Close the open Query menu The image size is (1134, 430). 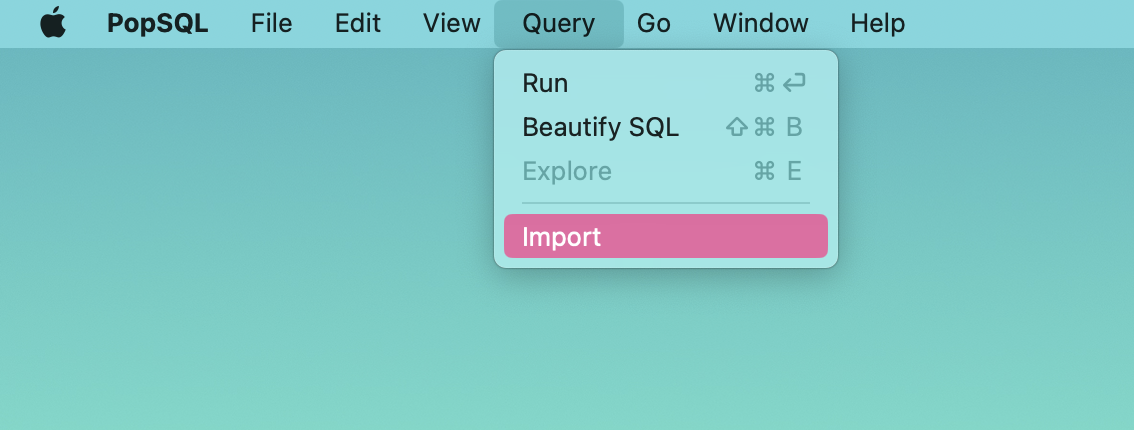coord(558,24)
